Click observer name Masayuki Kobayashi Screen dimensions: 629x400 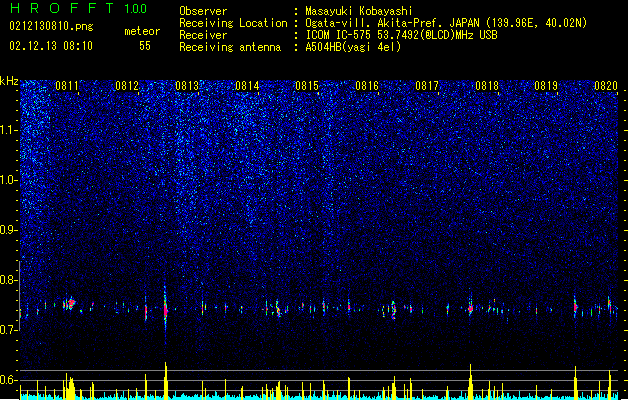(x=359, y=11)
